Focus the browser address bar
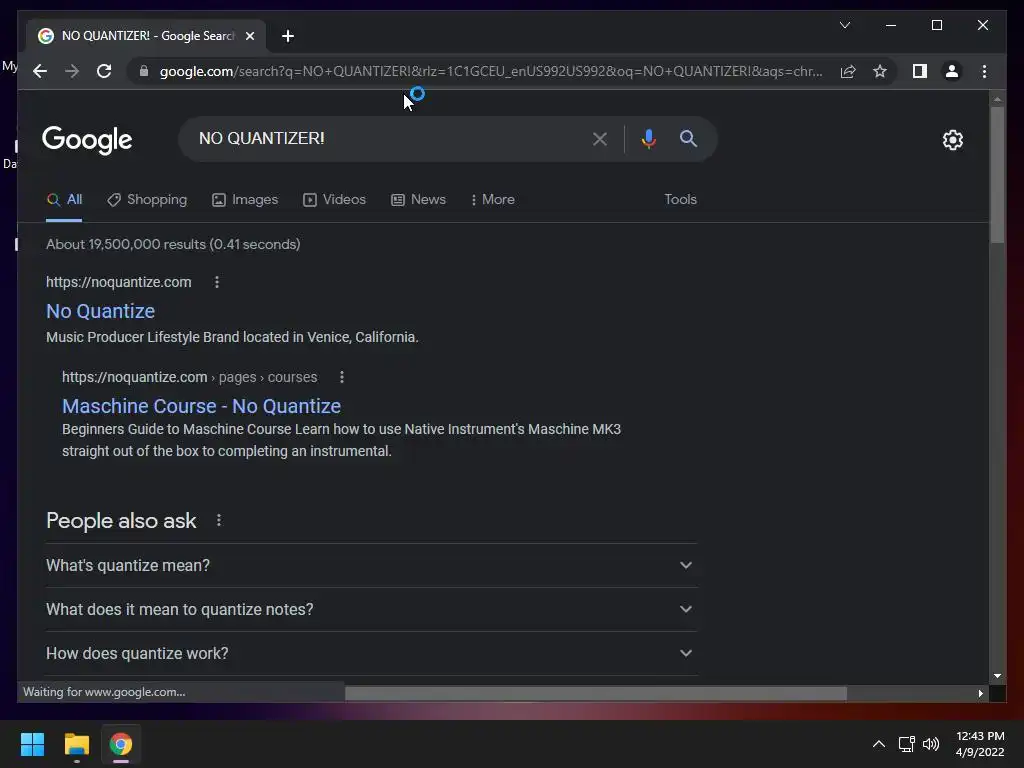Screen dimensions: 1024x768 click(490, 71)
